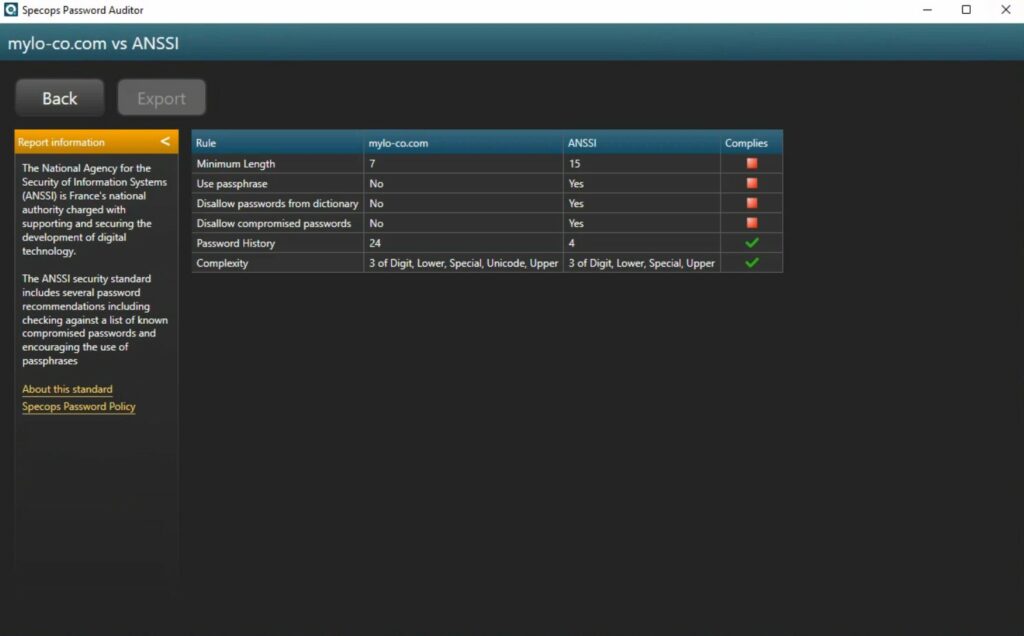This screenshot has height=636, width=1024.
Task: Sort by the ANSSI column header
Action: tap(642, 143)
